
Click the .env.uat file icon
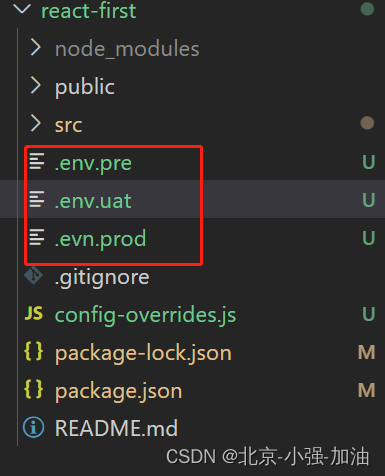pyautogui.click(x=37, y=199)
